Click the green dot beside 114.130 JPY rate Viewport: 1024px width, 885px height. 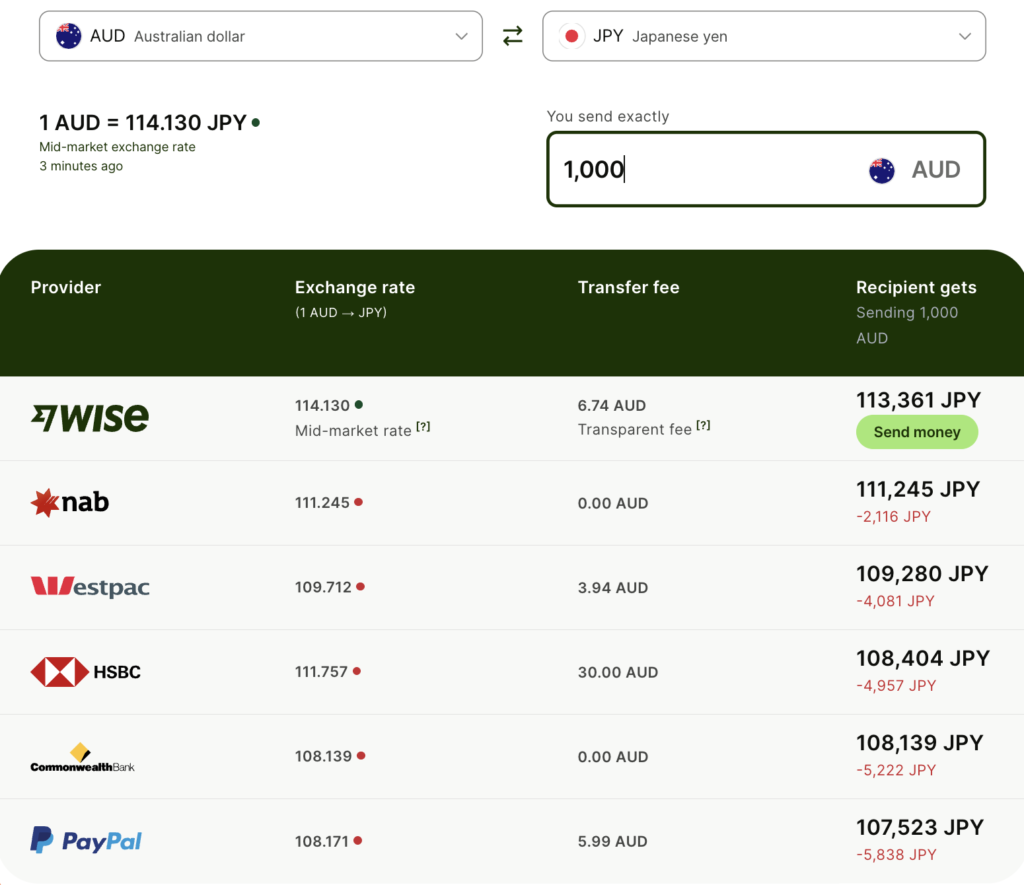[256, 122]
